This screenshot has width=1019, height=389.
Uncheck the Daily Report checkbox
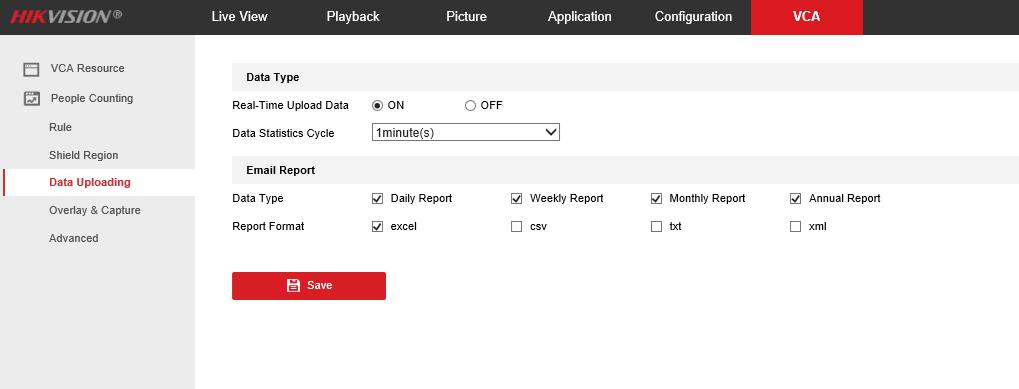378,199
